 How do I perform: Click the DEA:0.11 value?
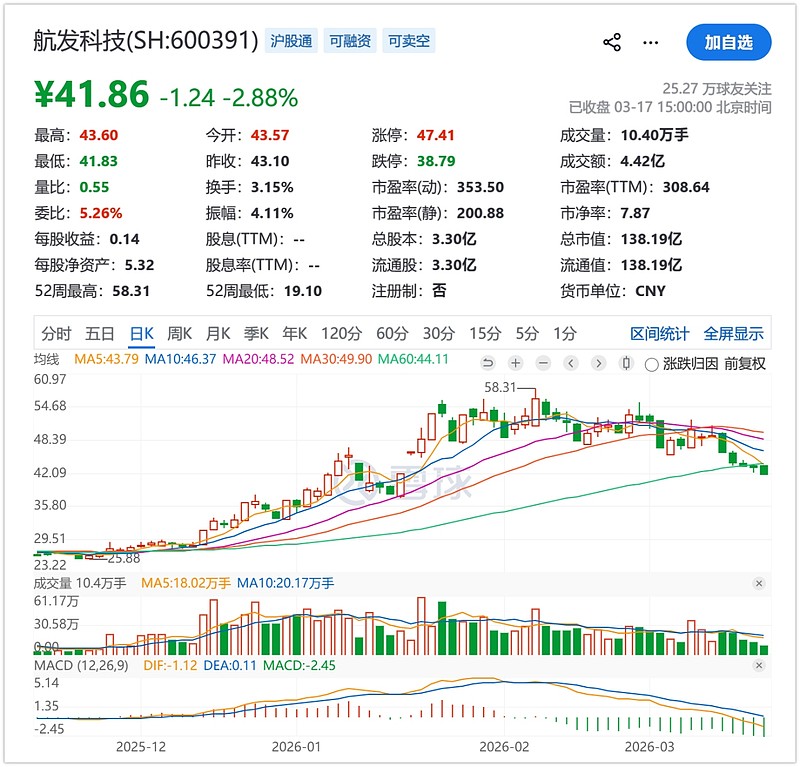(230, 665)
